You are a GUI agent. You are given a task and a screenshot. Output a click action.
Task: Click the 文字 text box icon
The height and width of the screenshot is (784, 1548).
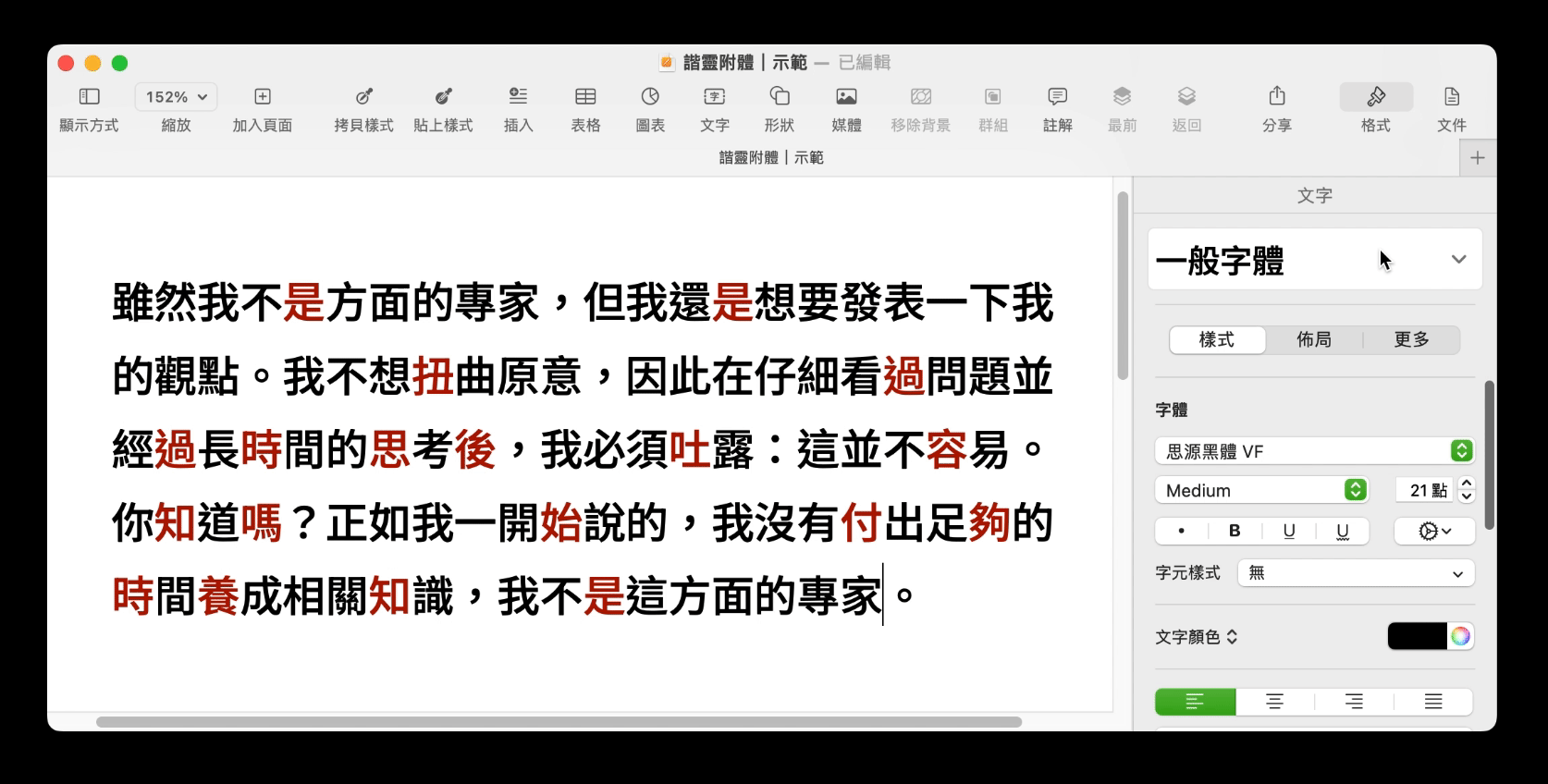tap(714, 96)
